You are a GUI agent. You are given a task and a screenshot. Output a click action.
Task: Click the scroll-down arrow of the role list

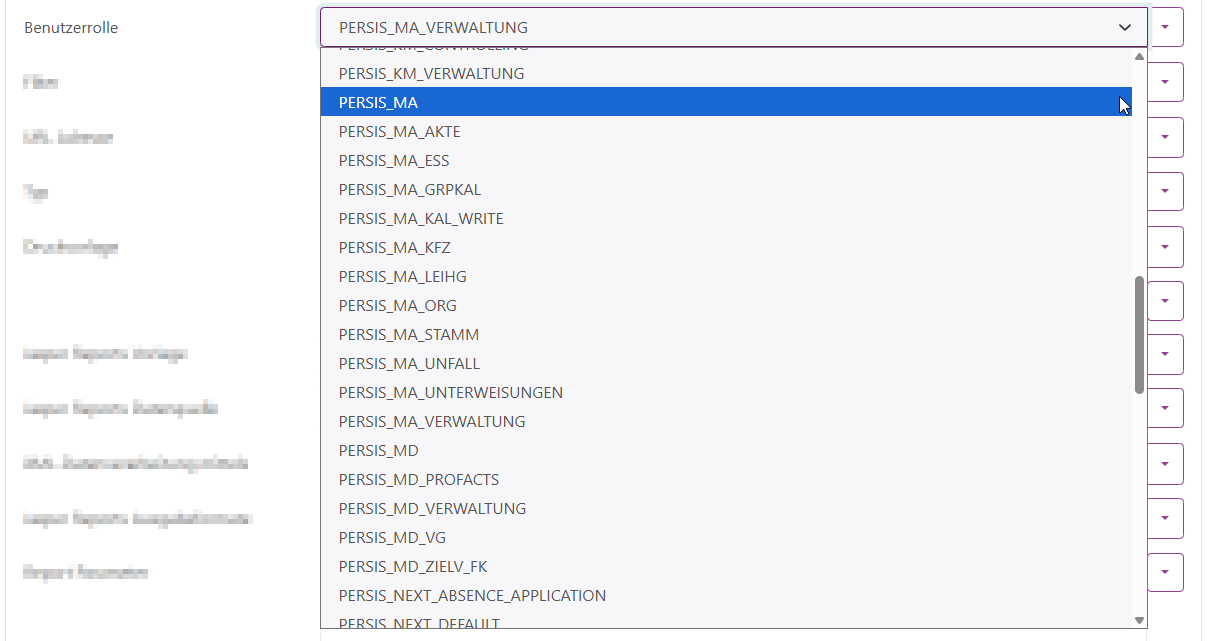(x=1138, y=618)
